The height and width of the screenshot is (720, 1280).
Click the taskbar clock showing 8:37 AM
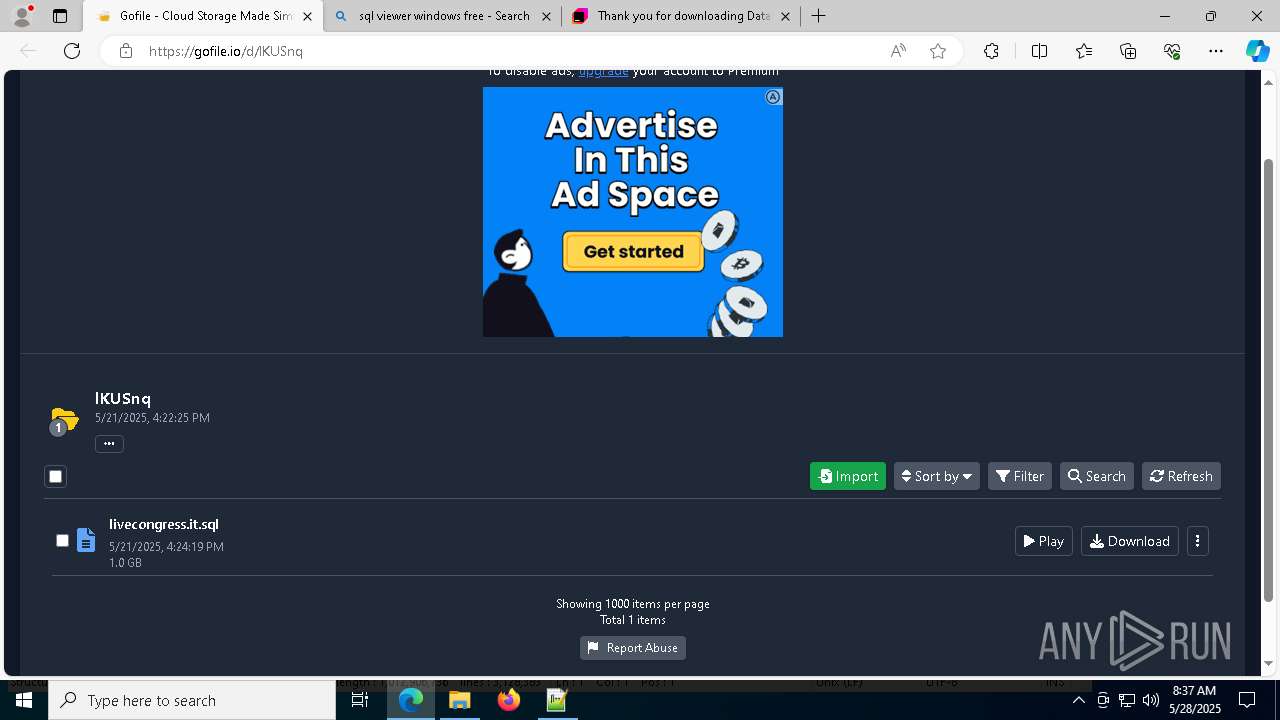point(1194,700)
